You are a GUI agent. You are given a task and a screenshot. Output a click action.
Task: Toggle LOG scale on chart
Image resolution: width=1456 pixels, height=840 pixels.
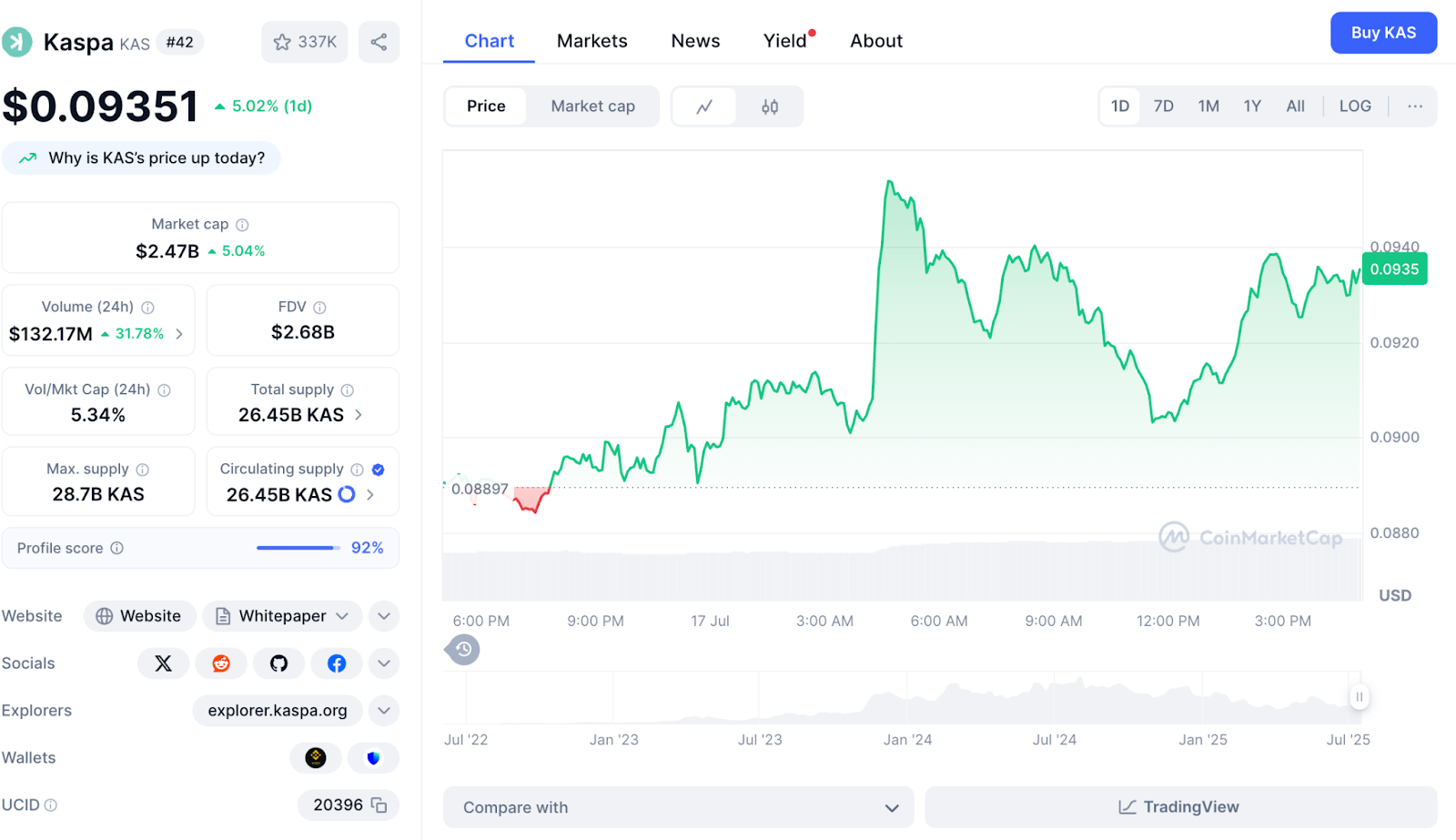(1355, 106)
